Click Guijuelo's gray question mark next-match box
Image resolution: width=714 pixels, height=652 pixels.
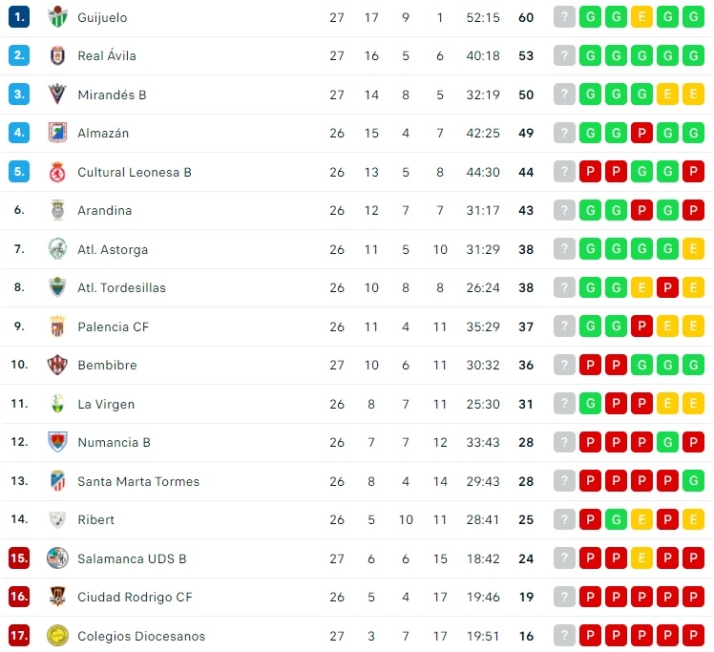pos(565,17)
